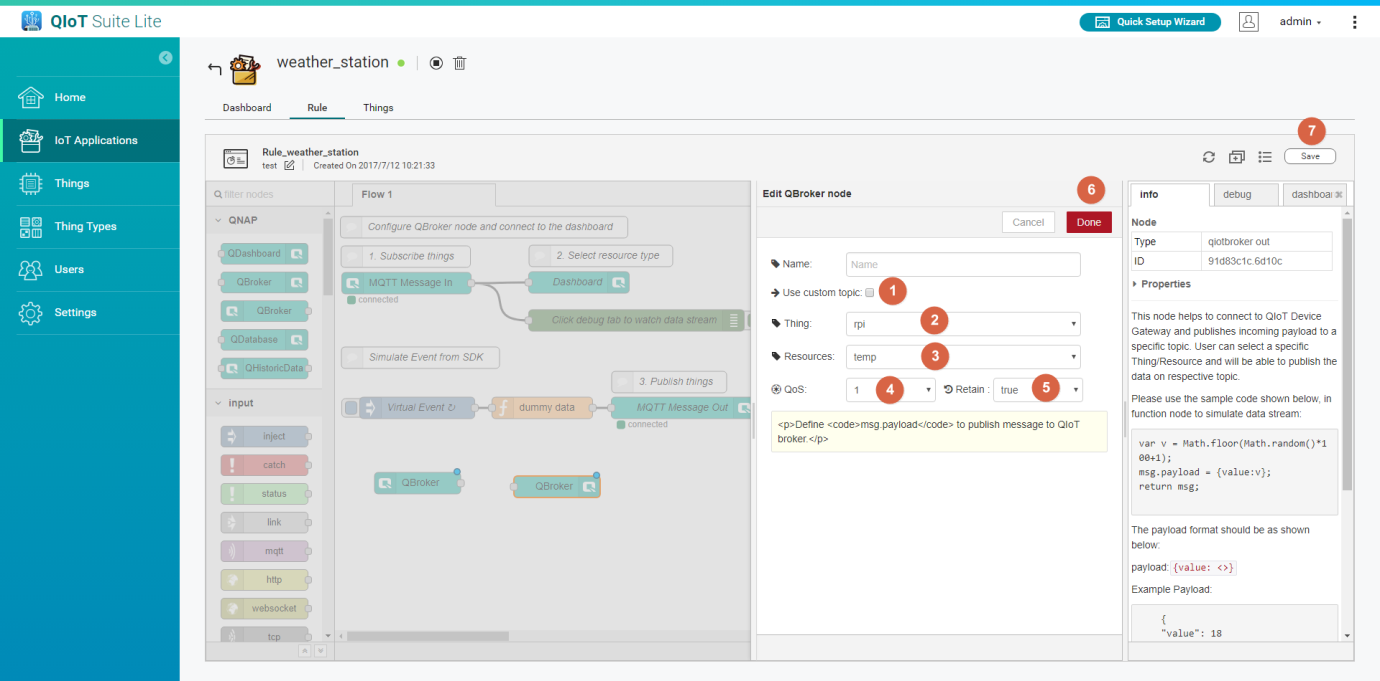Open the Retain dropdown showing true
This screenshot has height=681, width=1380.
pyautogui.click(x=1037, y=390)
